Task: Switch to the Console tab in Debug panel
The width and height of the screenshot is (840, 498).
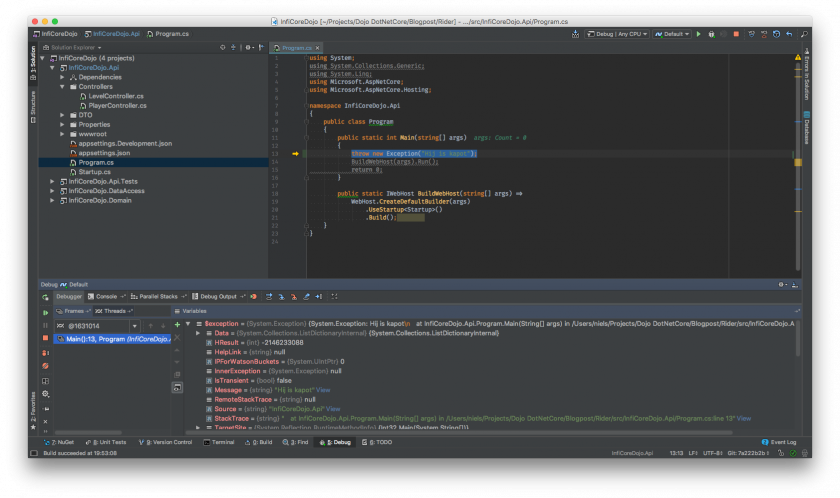Action: point(106,297)
